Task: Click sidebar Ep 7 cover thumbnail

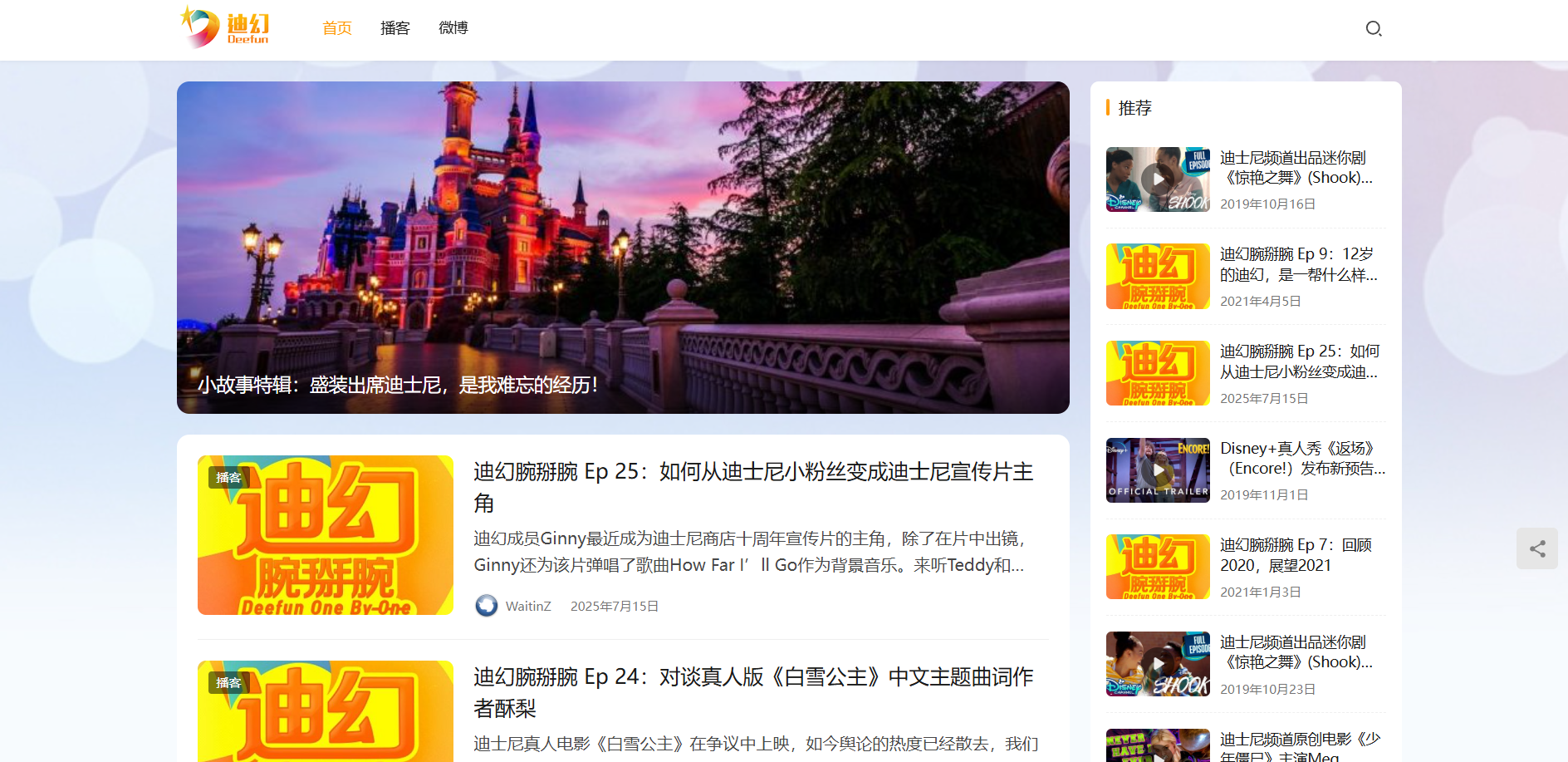Action: (x=1158, y=567)
